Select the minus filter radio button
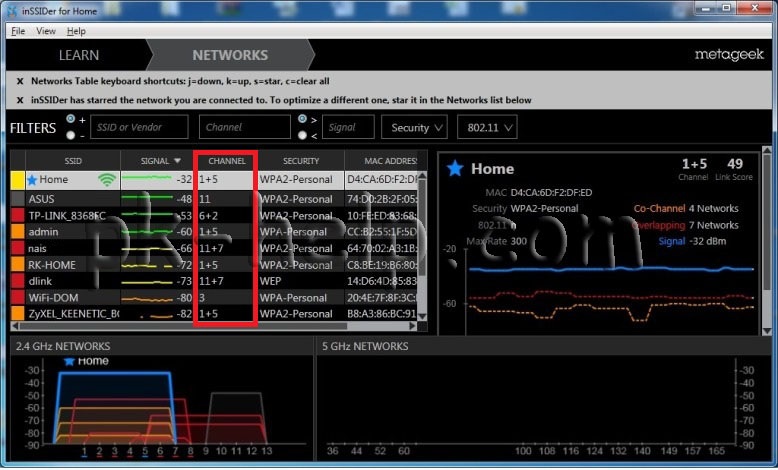 point(70,135)
